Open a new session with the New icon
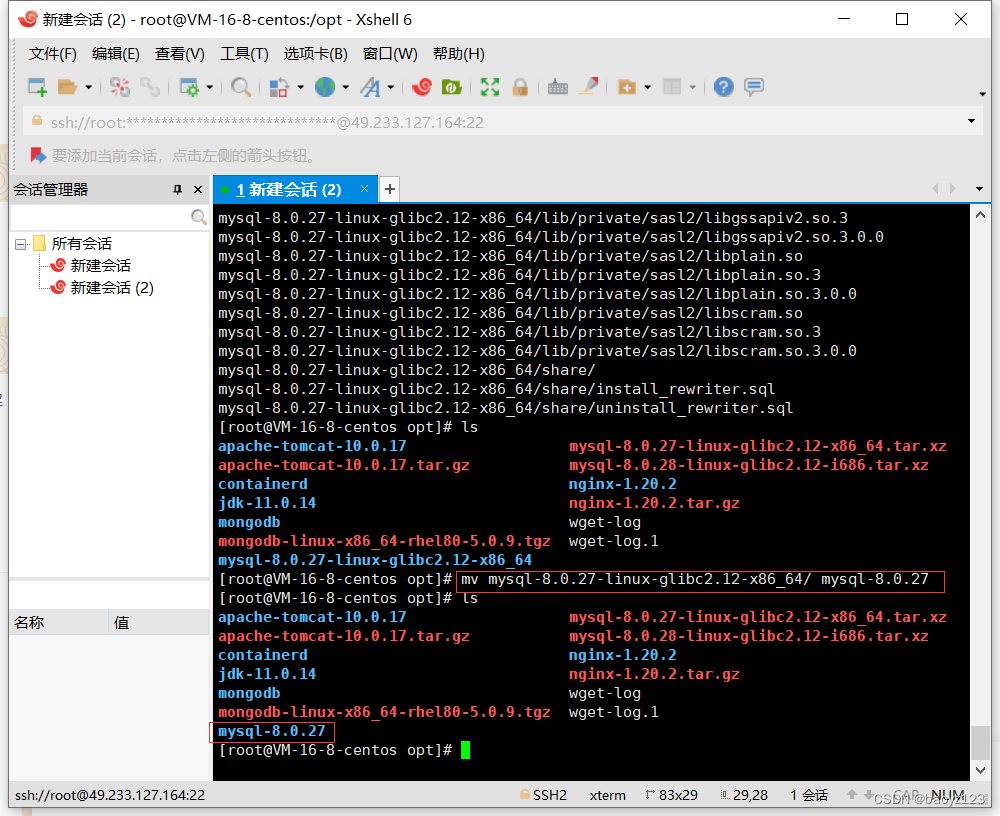This screenshot has height=816, width=1000. point(37,87)
